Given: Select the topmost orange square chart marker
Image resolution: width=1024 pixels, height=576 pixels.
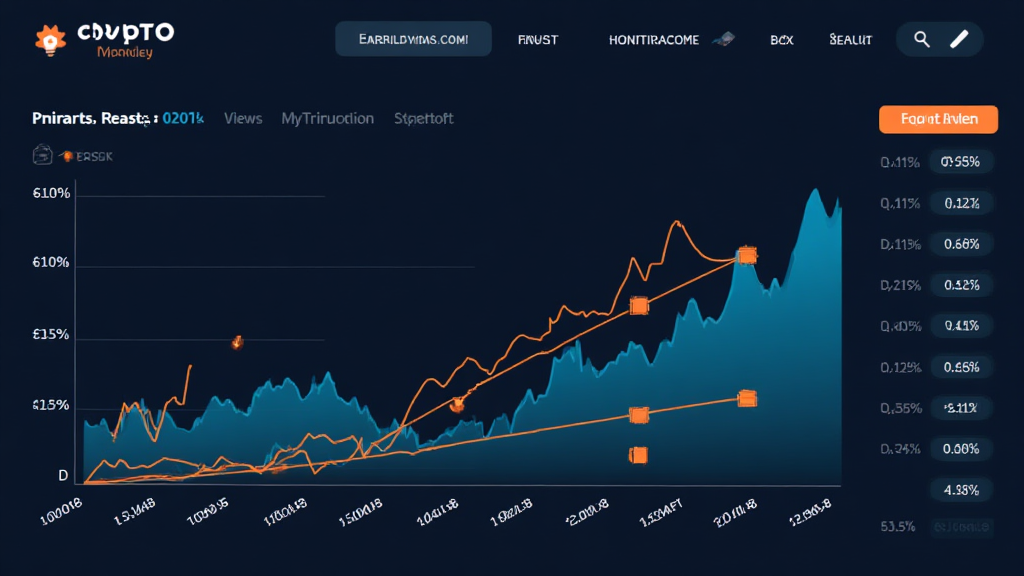Looking at the screenshot, I should (x=745, y=256).
